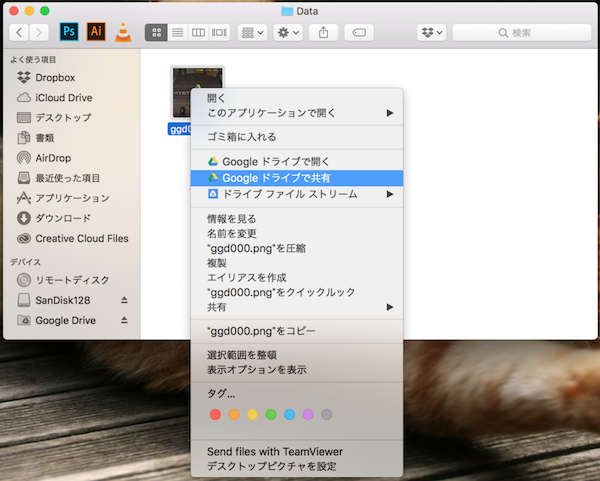600x481 pixels.
Task: Open iCloud Drive in the sidebar
Action: [54, 98]
